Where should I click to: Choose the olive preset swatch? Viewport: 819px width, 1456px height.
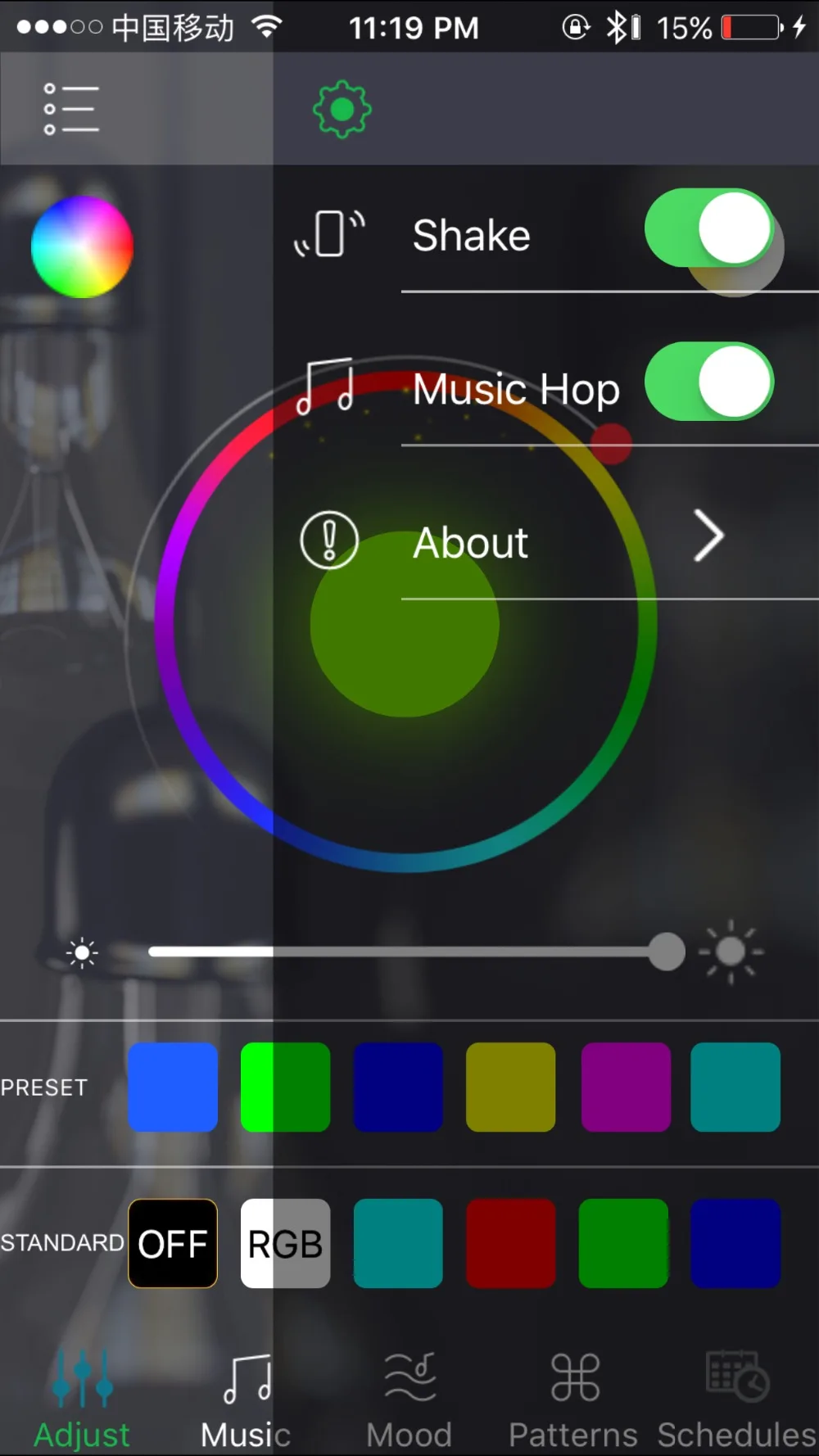click(511, 1087)
